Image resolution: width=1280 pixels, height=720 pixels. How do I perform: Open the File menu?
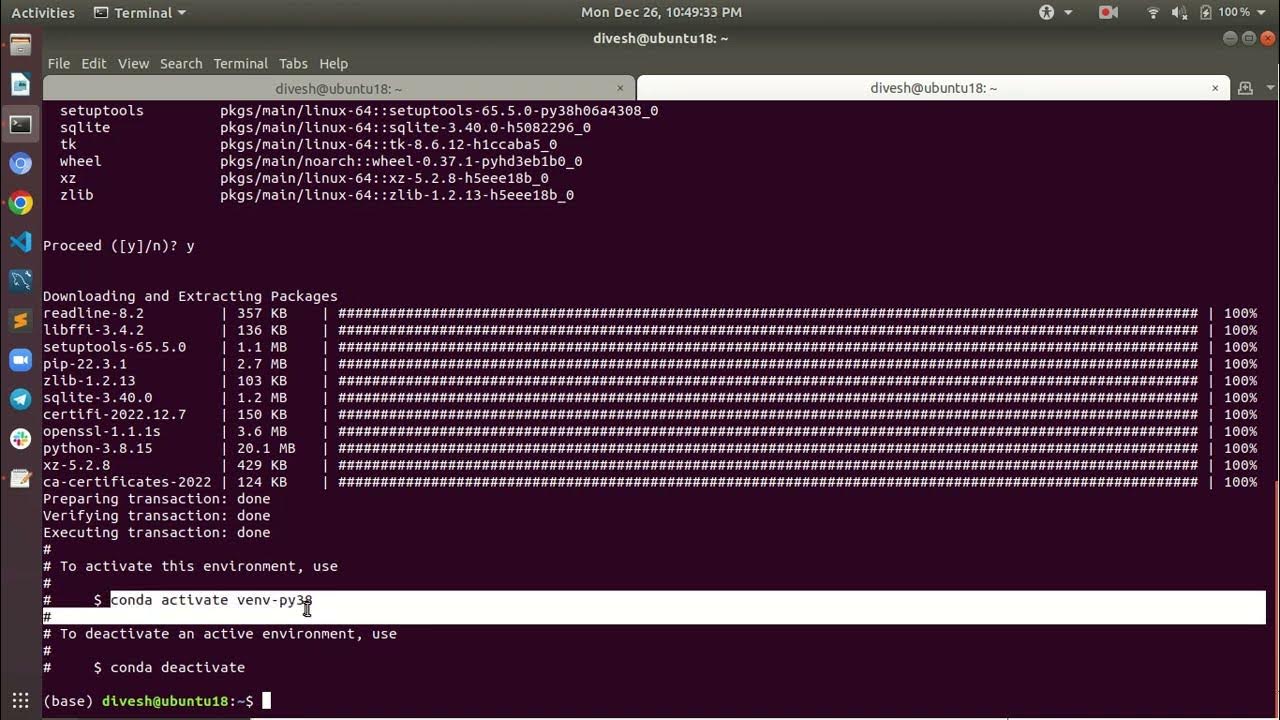(x=59, y=63)
